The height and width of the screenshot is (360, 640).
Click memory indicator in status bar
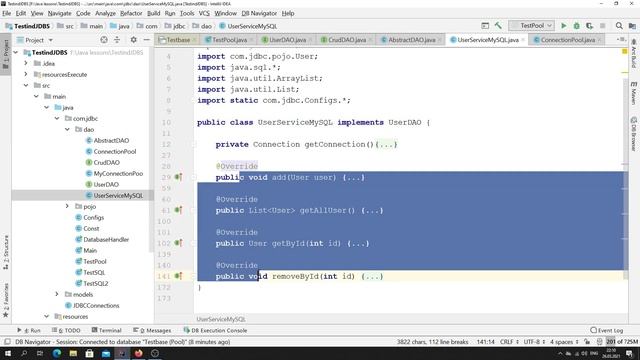click(622, 342)
